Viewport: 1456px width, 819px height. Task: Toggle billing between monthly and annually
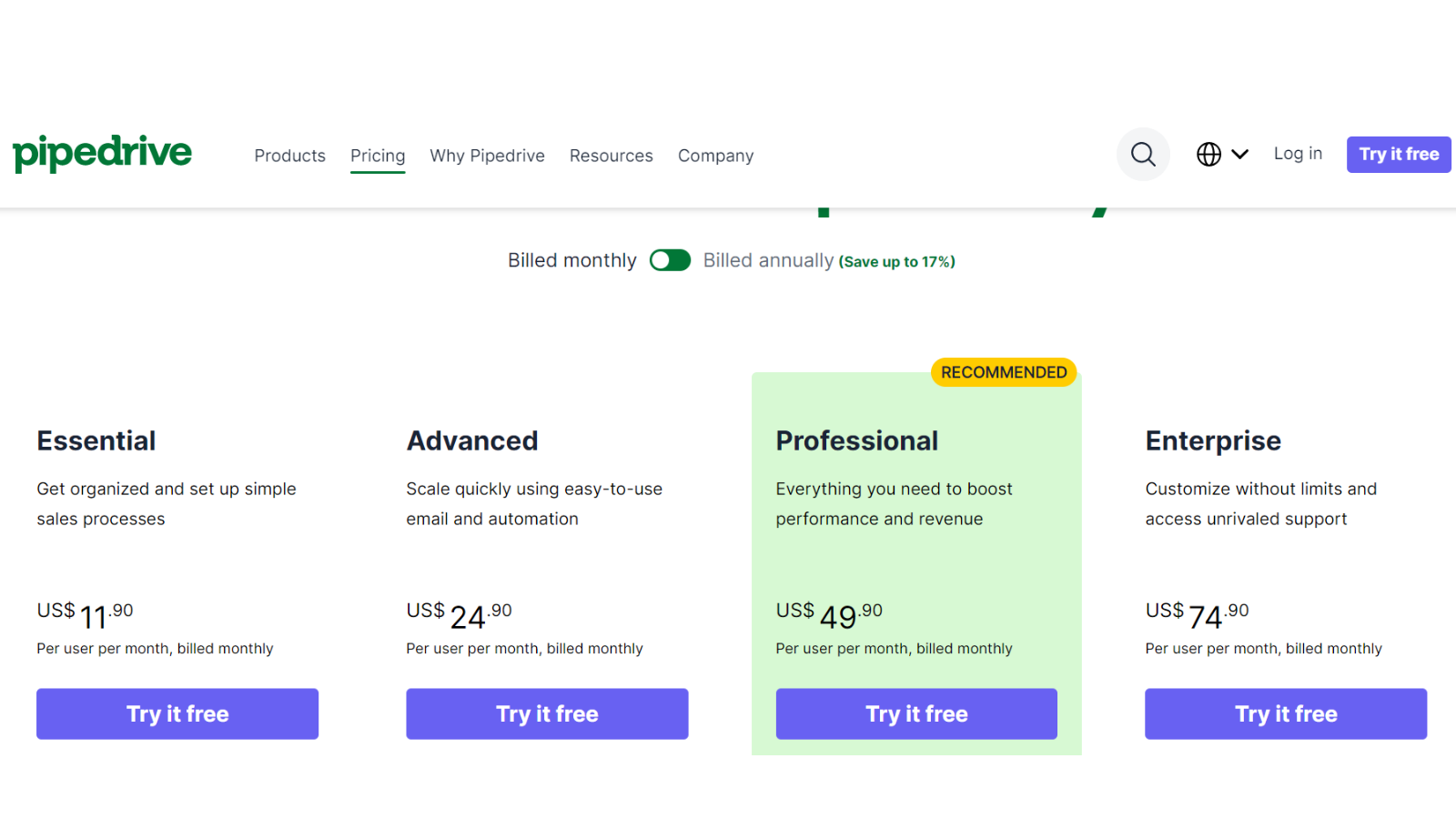(x=670, y=260)
